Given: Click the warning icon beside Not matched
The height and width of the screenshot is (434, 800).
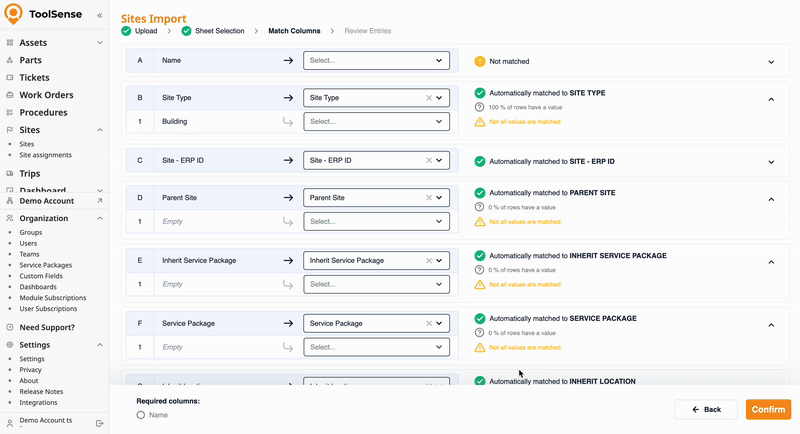Looking at the screenshot, I should [480, 61].
